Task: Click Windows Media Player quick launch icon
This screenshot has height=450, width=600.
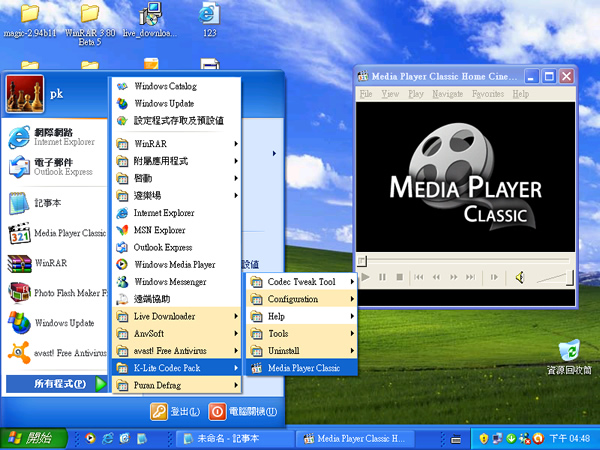Action: pyautogui.click(x=90, y=438)
